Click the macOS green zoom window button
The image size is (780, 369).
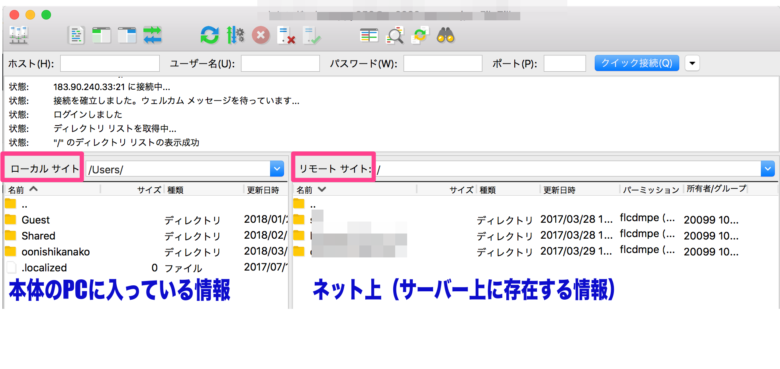(x=46, y=15)
